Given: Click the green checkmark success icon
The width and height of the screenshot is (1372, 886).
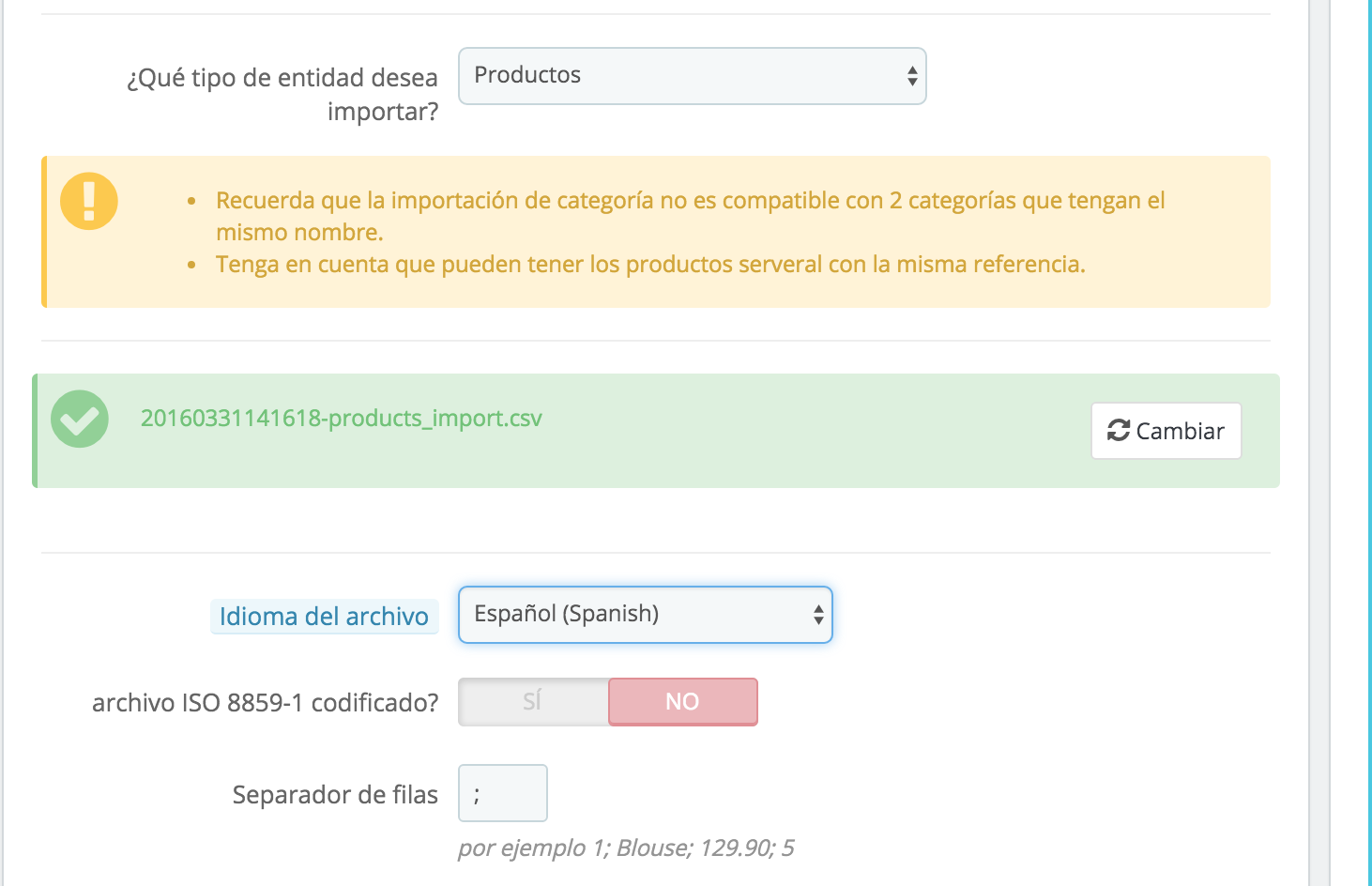Looking at the screenshot, I should click(80, 419).
